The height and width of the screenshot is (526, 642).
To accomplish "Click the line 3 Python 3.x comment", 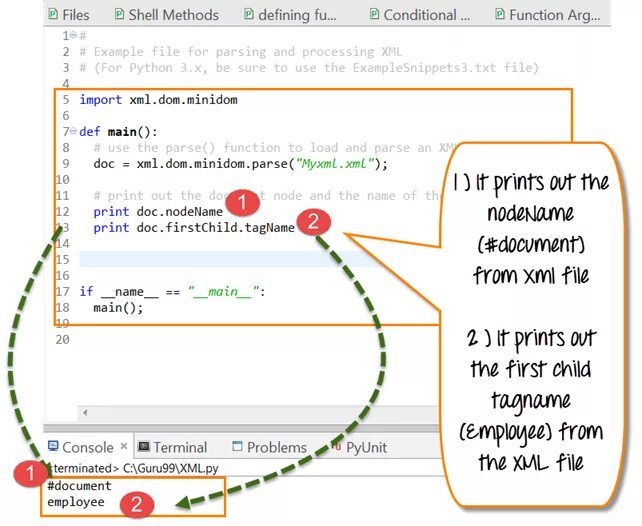I will coord(309,68).
